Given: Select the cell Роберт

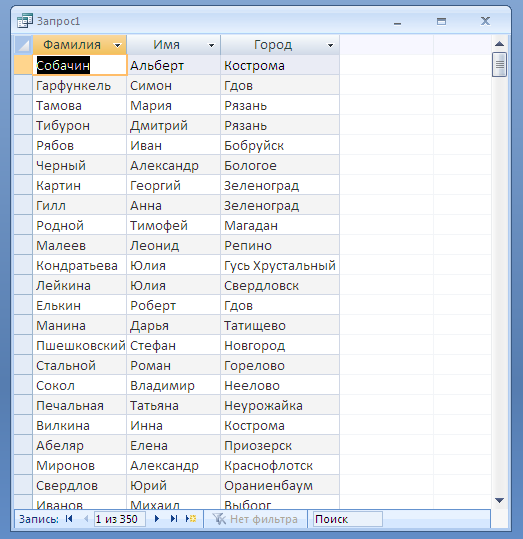Looking at the screenshot, I should (x=174, y=305).
